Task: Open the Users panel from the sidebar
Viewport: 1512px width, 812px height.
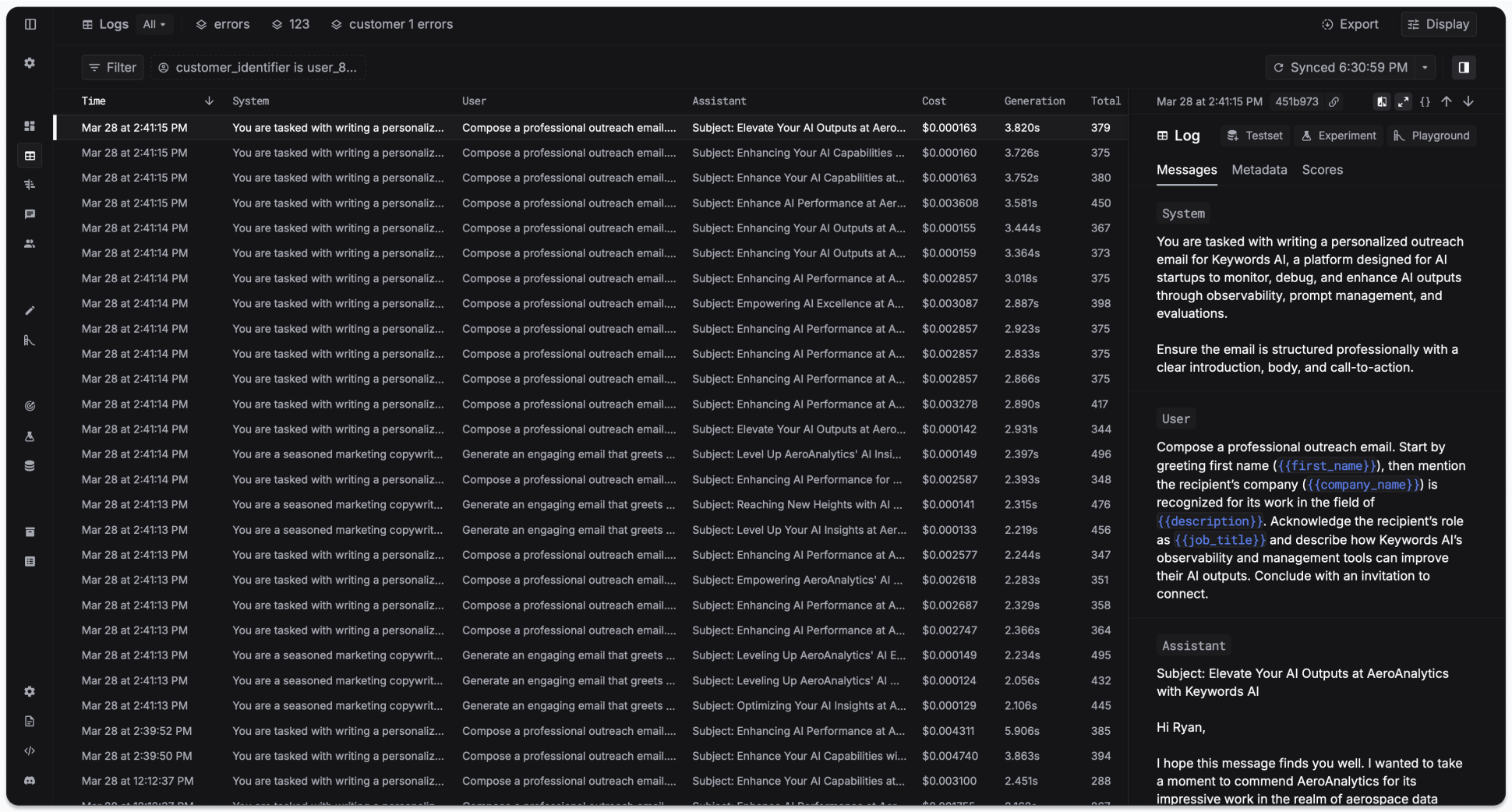Action: (x=30, y=243)
